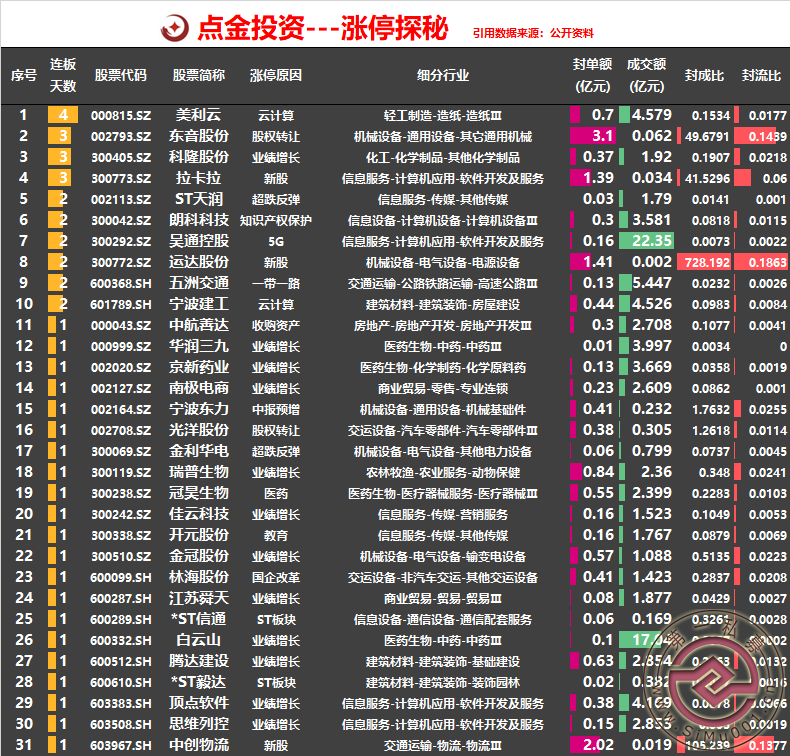The width and height of the screenshot is (790, 756).
Task: Click industry 交通运输-物流-物流Ⅲ
Action: 443,745
